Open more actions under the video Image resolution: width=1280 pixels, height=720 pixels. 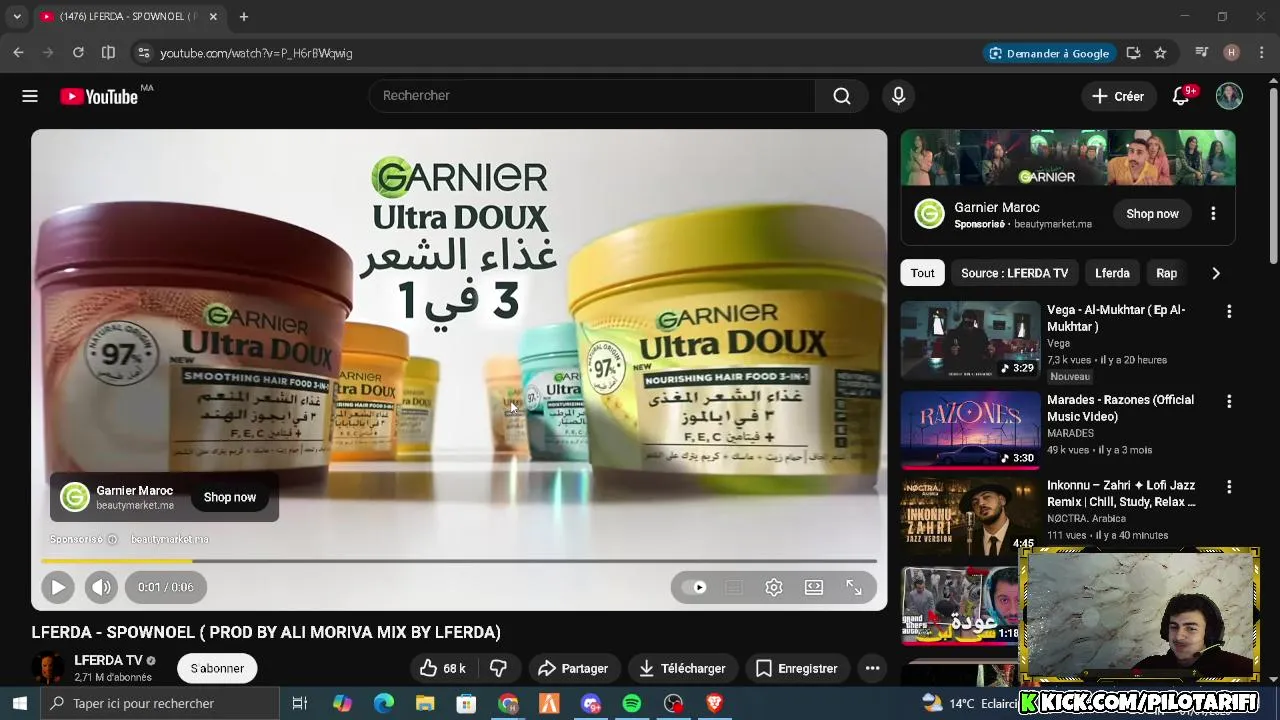872,668
